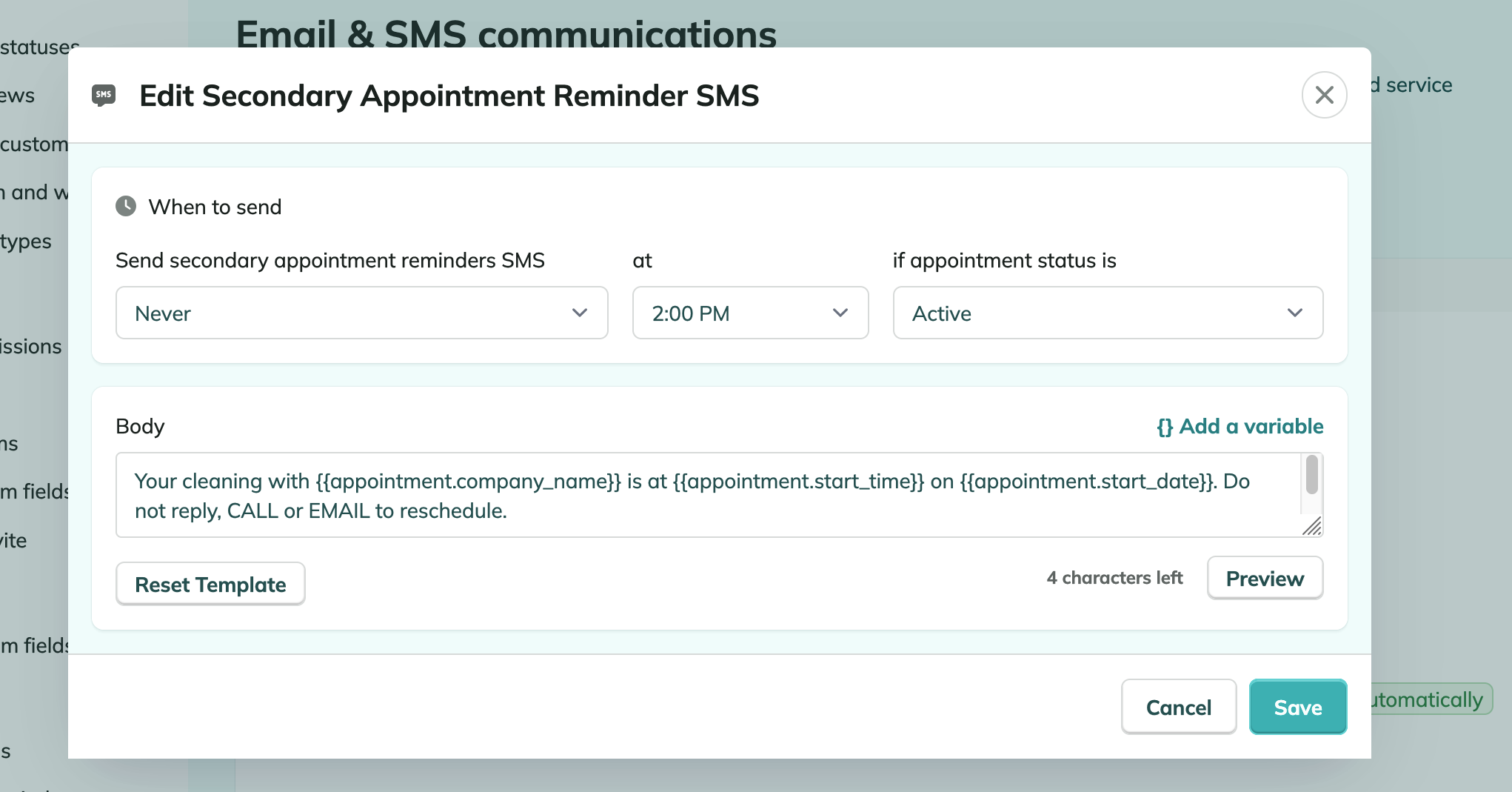Preview the SMS message

coord(1265,578)
